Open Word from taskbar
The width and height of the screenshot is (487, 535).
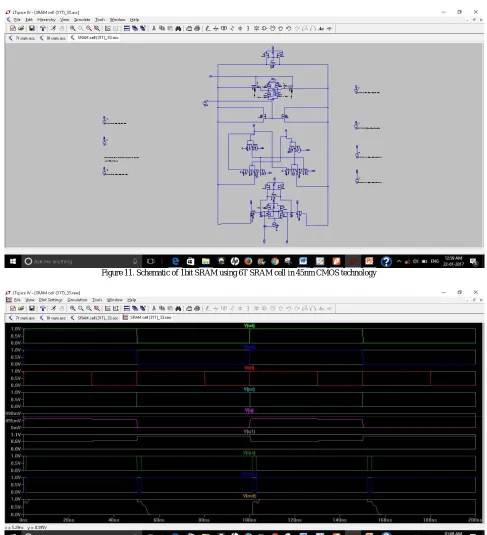(x=303, y=261)
